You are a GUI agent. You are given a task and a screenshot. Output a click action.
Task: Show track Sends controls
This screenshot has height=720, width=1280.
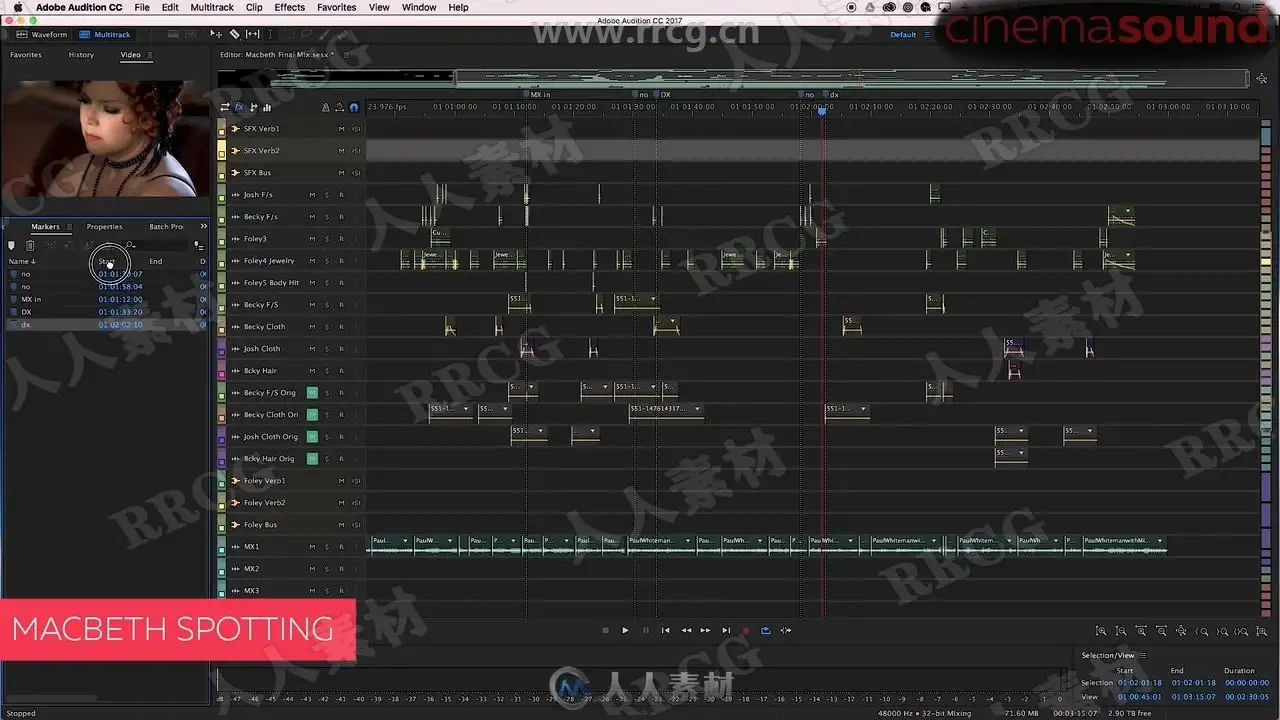point(253,107)
